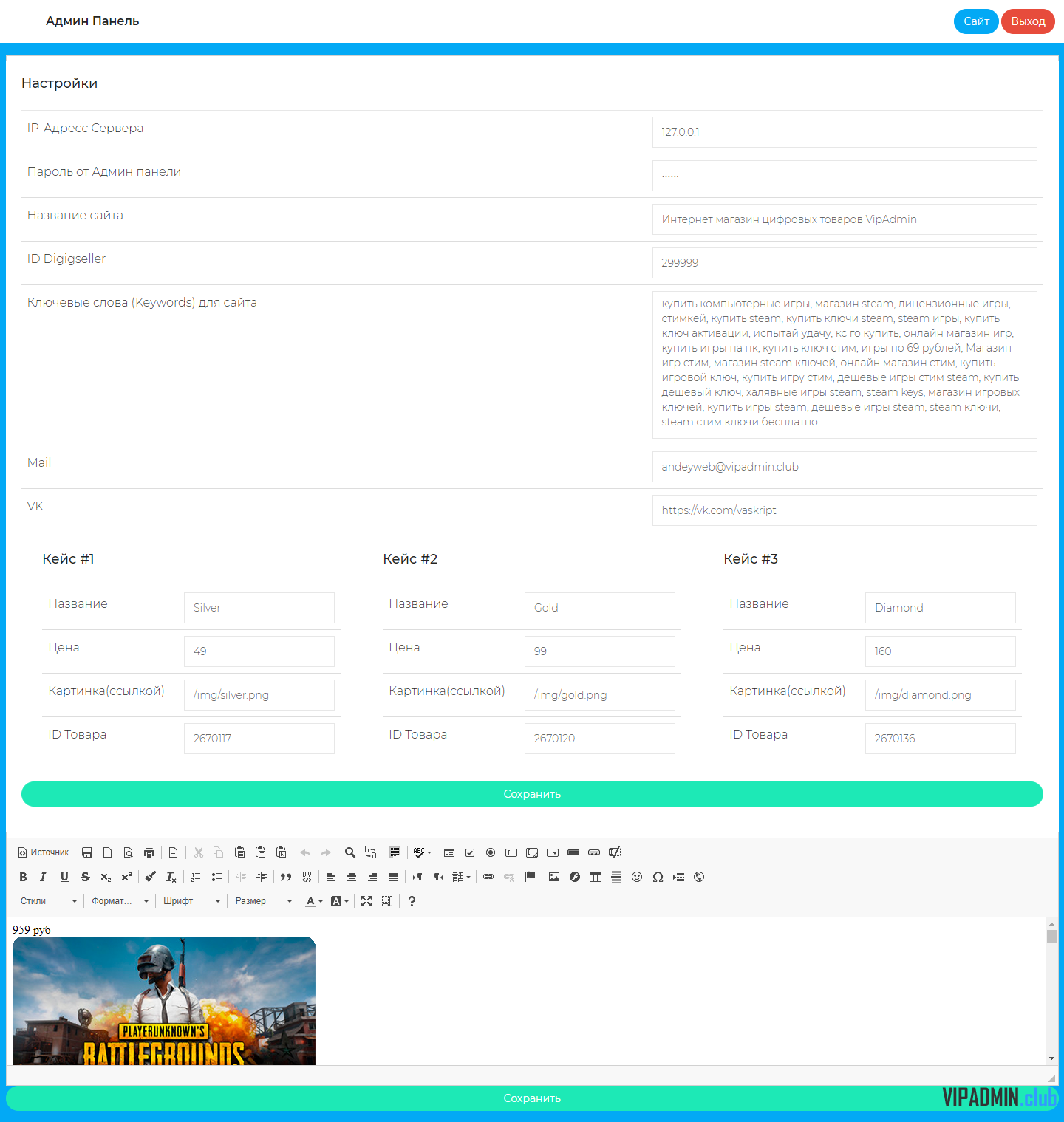
Task: Open the Replace icon
Action: [x=371, y=852]
